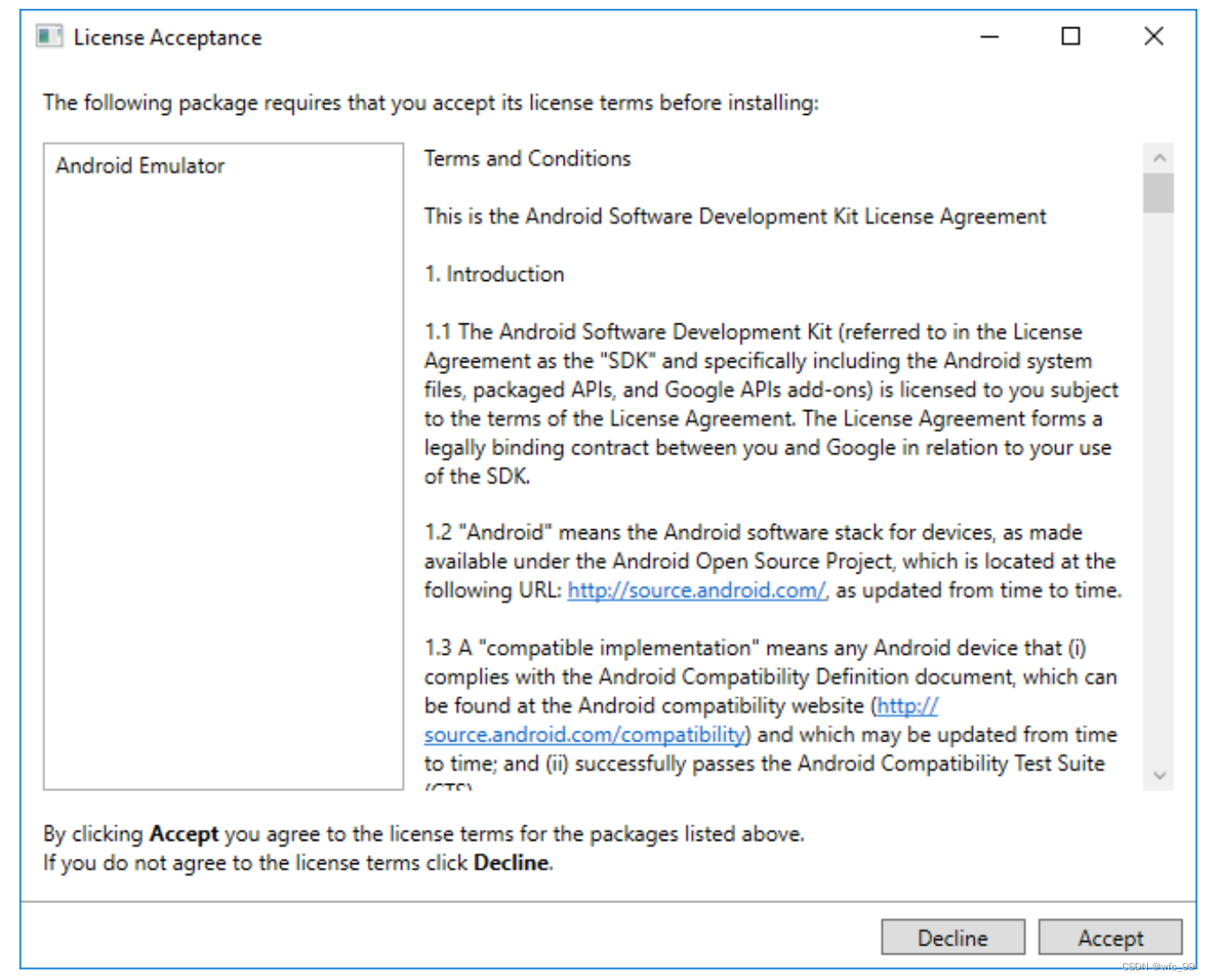
Task: Click the section titled 1. Introduction
Action: (494, 274)
